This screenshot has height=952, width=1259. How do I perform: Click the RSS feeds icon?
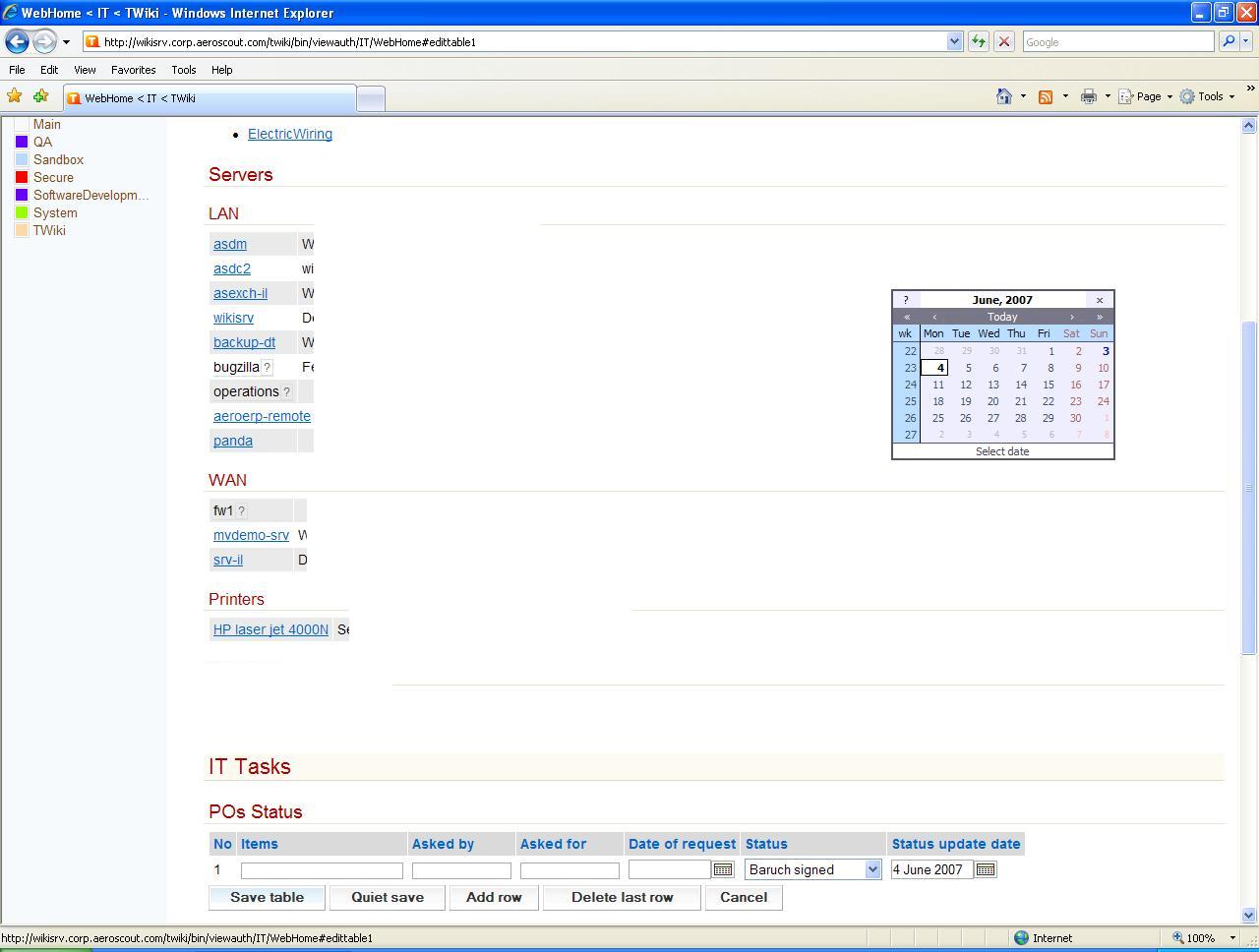click(1046, 96)
